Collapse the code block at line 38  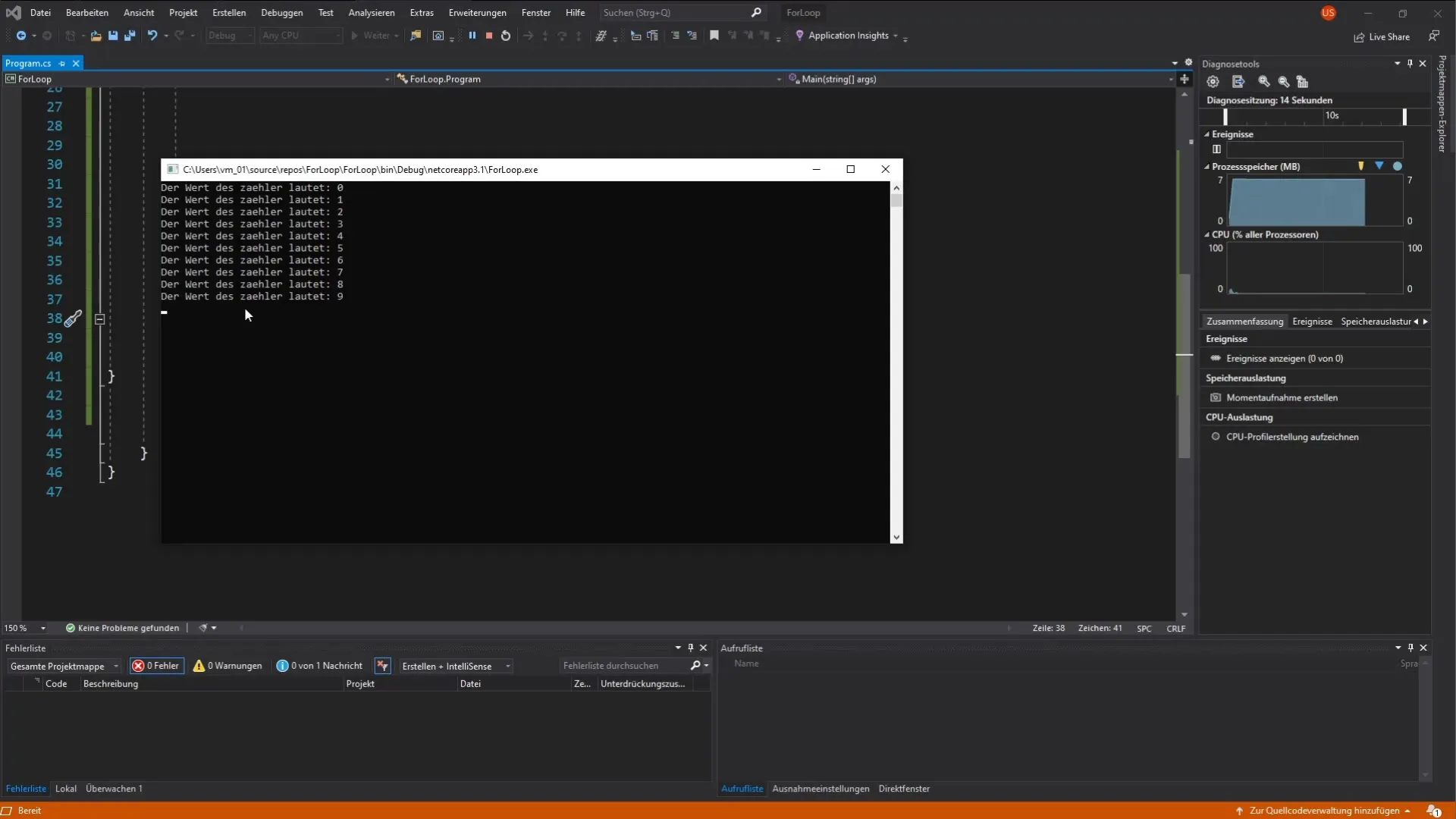pyautogui.click(x=99, y=319)
